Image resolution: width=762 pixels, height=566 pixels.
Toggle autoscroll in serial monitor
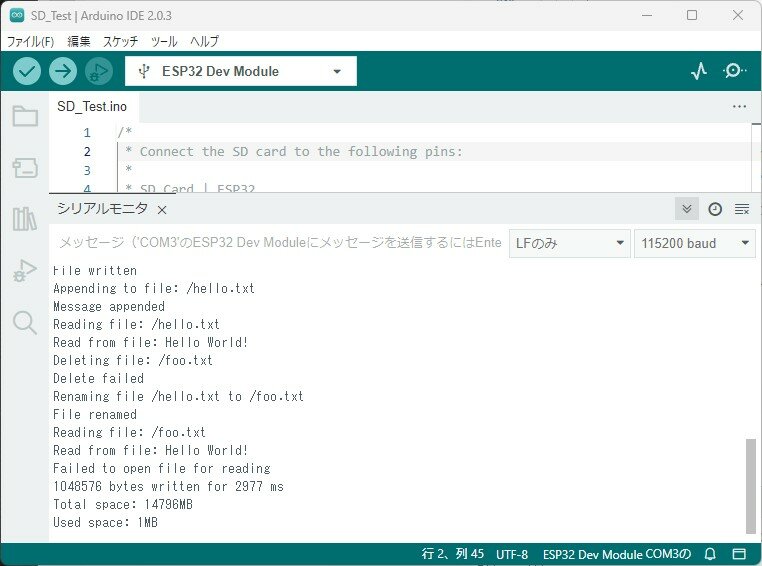686,209
